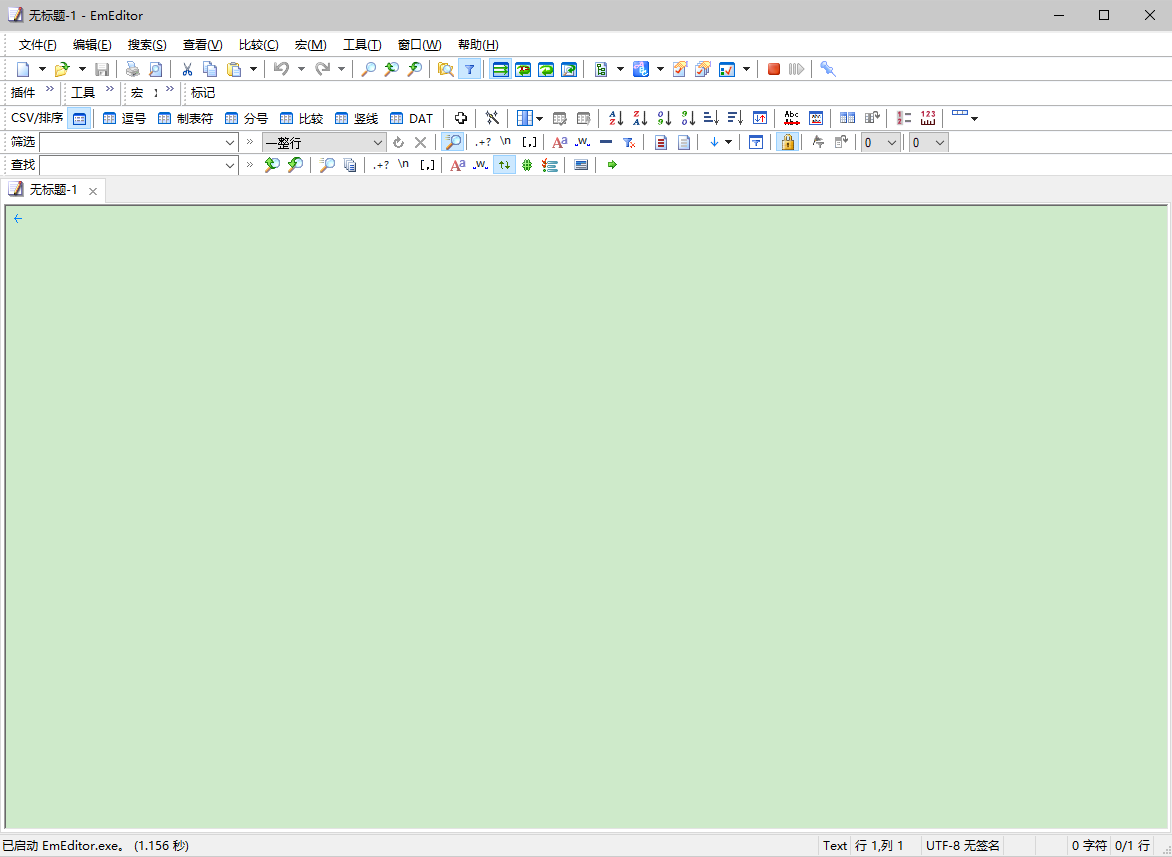Open dropdown arrow next to Paste icon
This screenshot has height=857, width=1172.
tap(253, 69)
